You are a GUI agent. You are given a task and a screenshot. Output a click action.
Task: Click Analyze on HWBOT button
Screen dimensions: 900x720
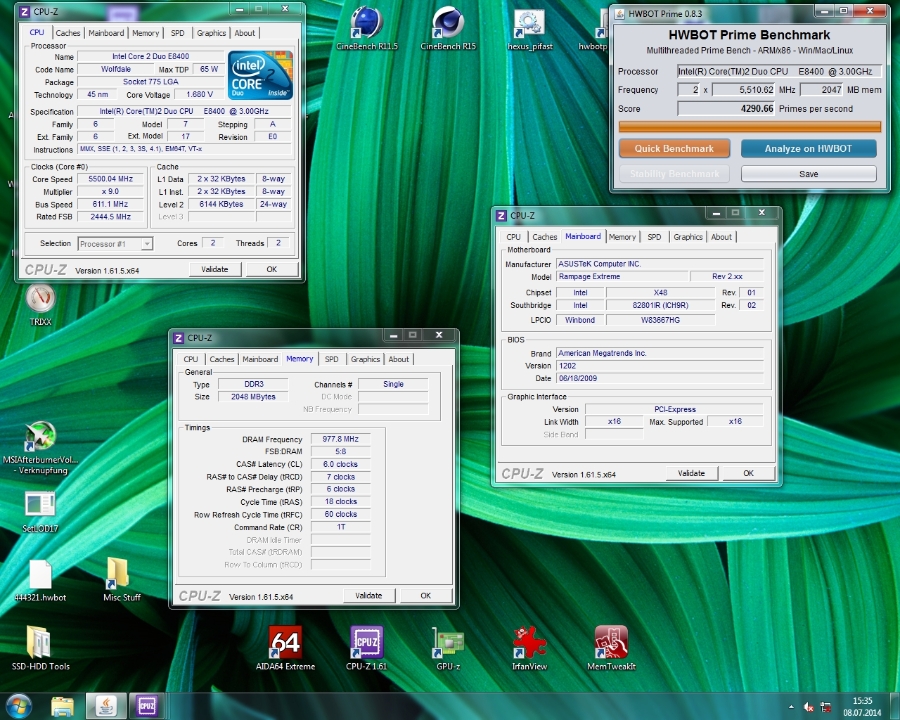click(808, 148)
